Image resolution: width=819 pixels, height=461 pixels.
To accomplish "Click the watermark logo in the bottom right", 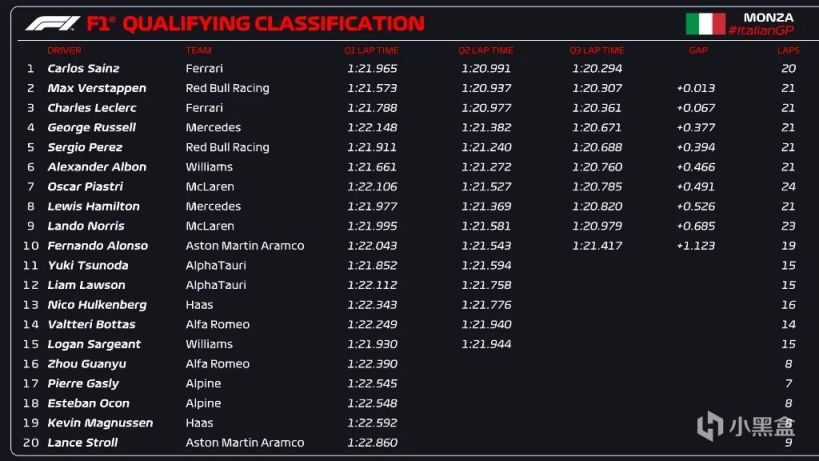I will [x=744, y=426].
